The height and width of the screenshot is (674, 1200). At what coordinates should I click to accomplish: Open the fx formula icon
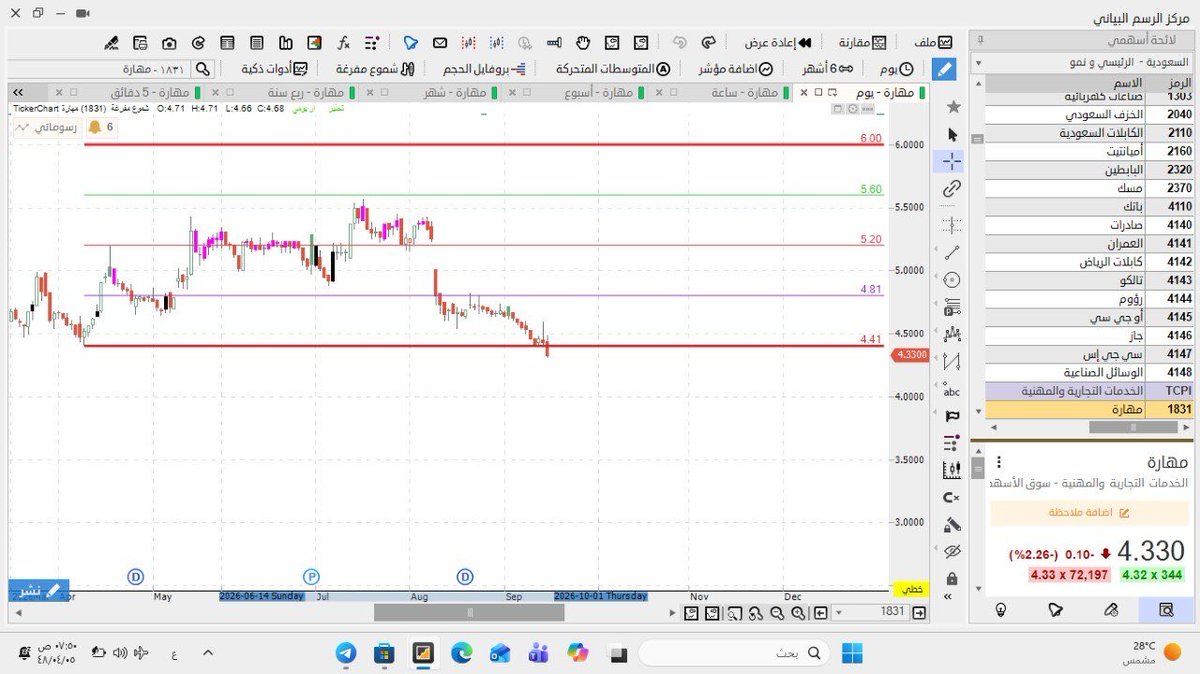[343, 43]
